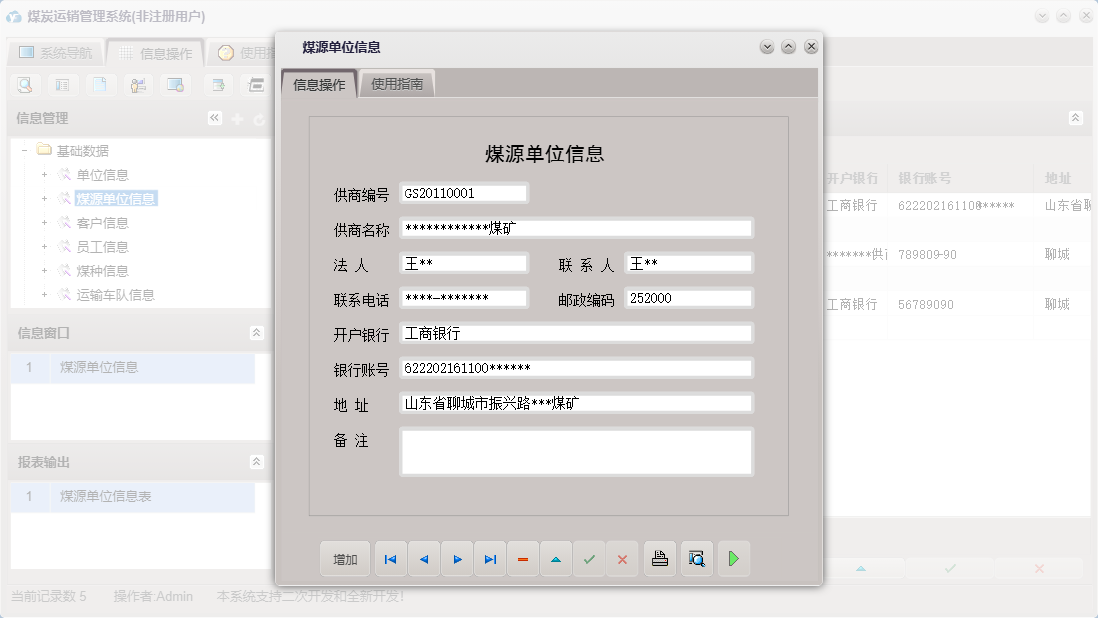Collapse the 信息管理 navigation panel
This screenshot has height=618, width=1098.
pos(214,117)
